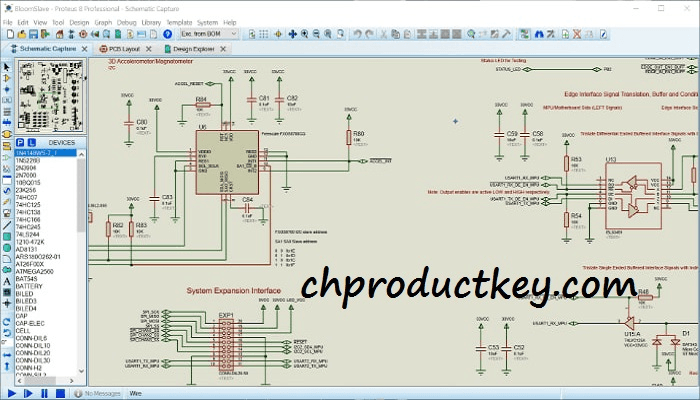This screenshot has height=400, width=700.
Task: Stop the simulation
Action: 60,393
